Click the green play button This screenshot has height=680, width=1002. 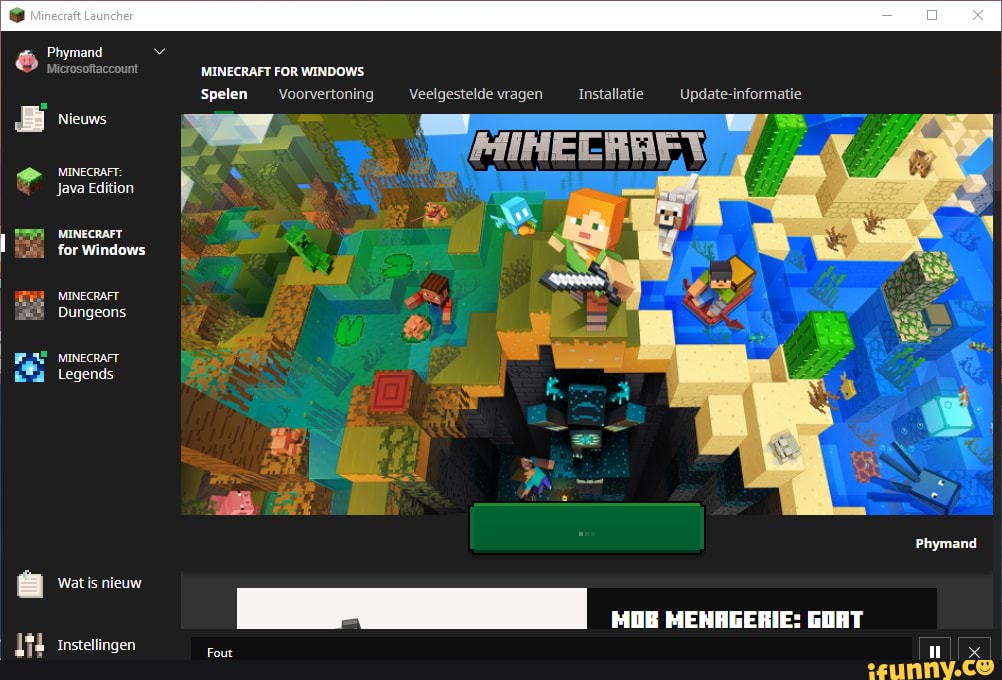(587, 528)
